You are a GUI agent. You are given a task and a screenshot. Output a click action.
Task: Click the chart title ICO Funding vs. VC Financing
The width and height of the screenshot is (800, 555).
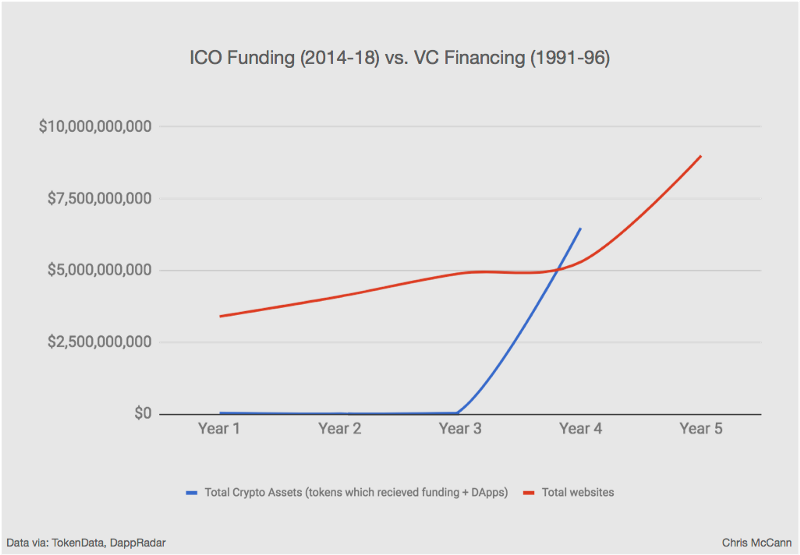(x=399, y=58)
